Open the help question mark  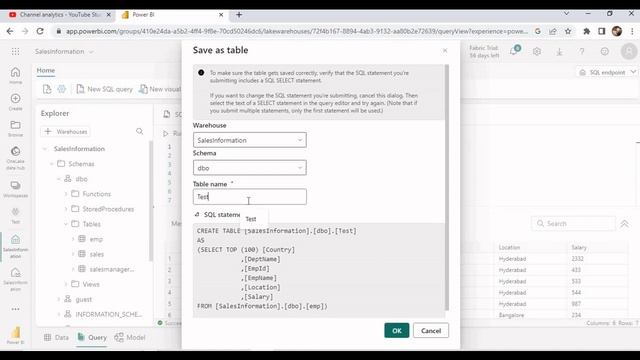click(582, 51)
